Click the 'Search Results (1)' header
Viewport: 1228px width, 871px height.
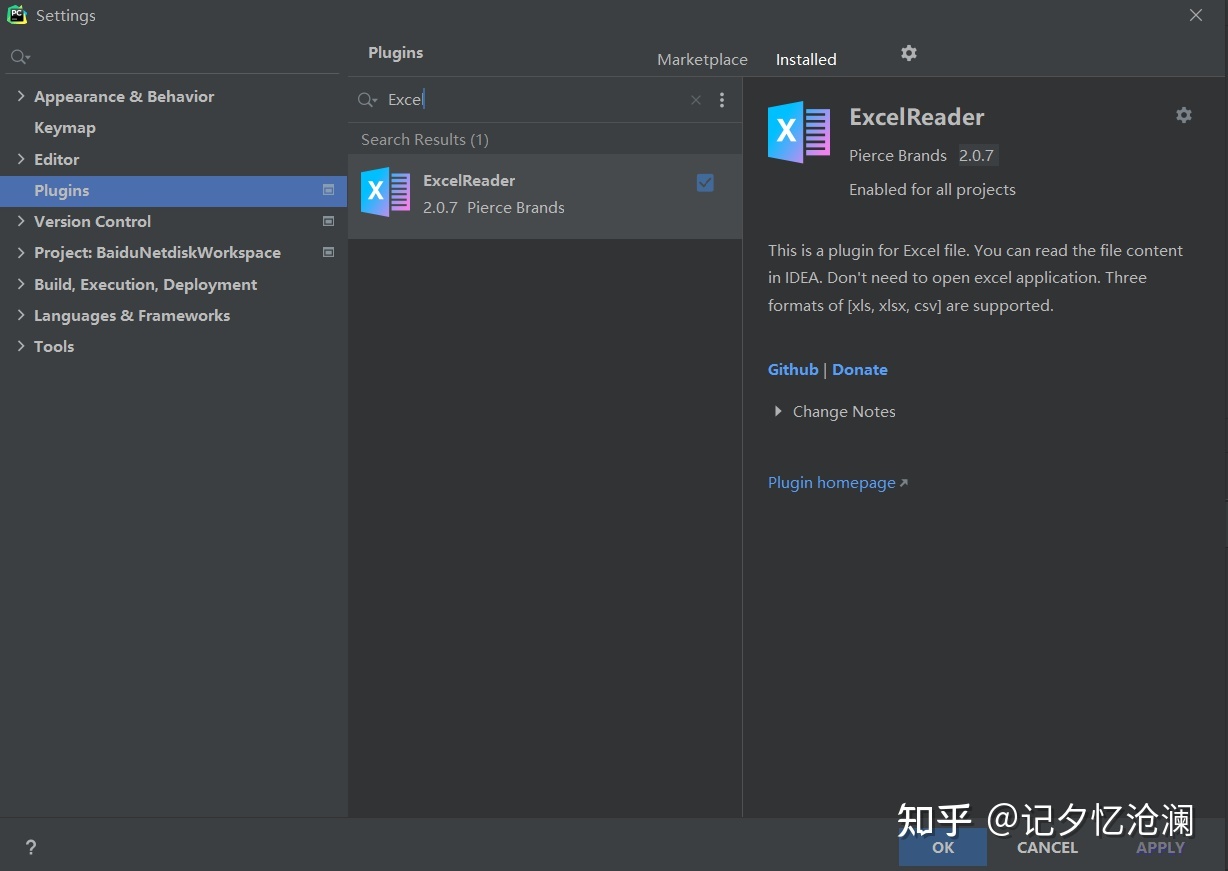coord(425,139)
